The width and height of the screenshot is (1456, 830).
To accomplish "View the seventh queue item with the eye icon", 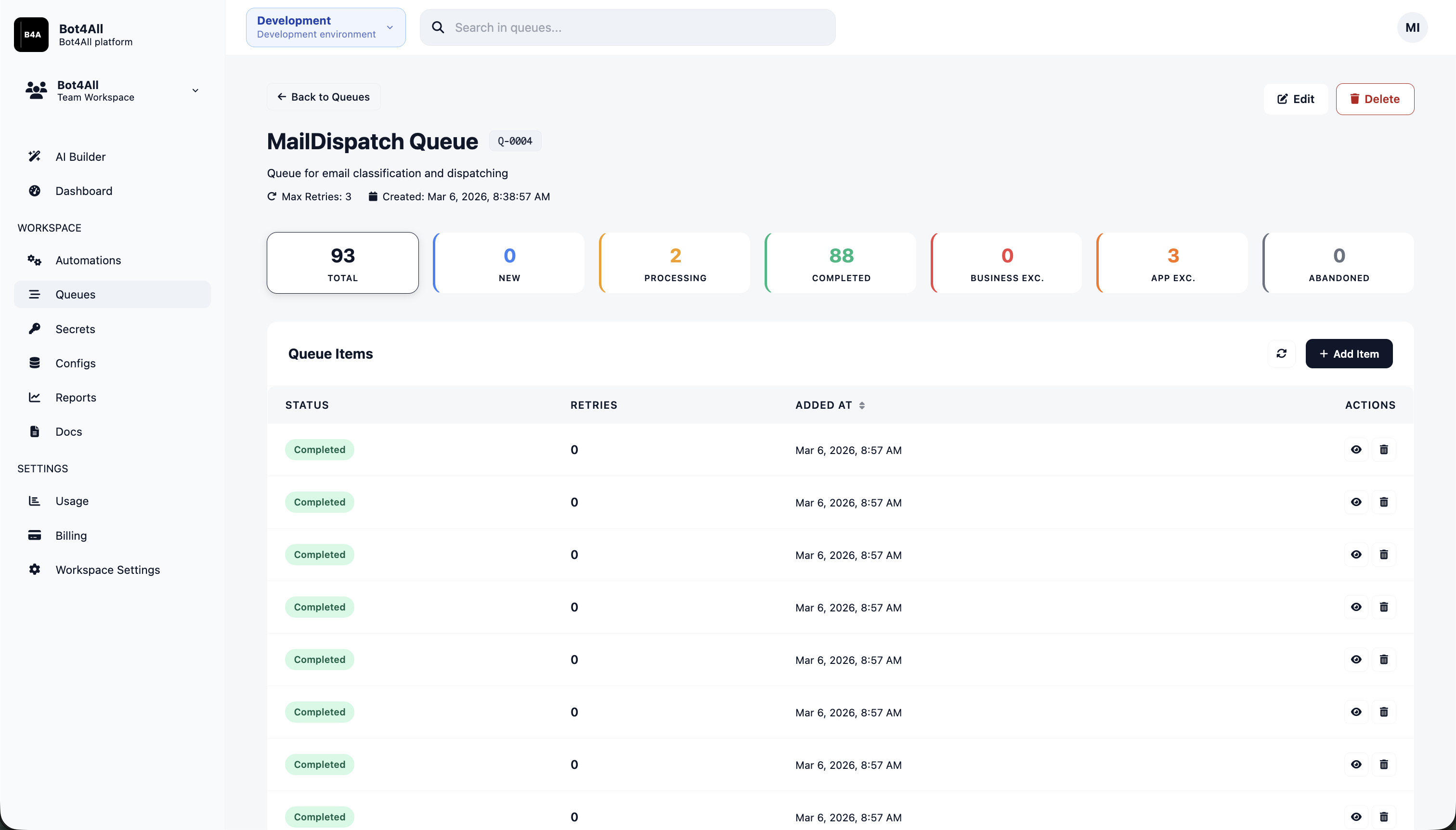I will pos(1356,764).
